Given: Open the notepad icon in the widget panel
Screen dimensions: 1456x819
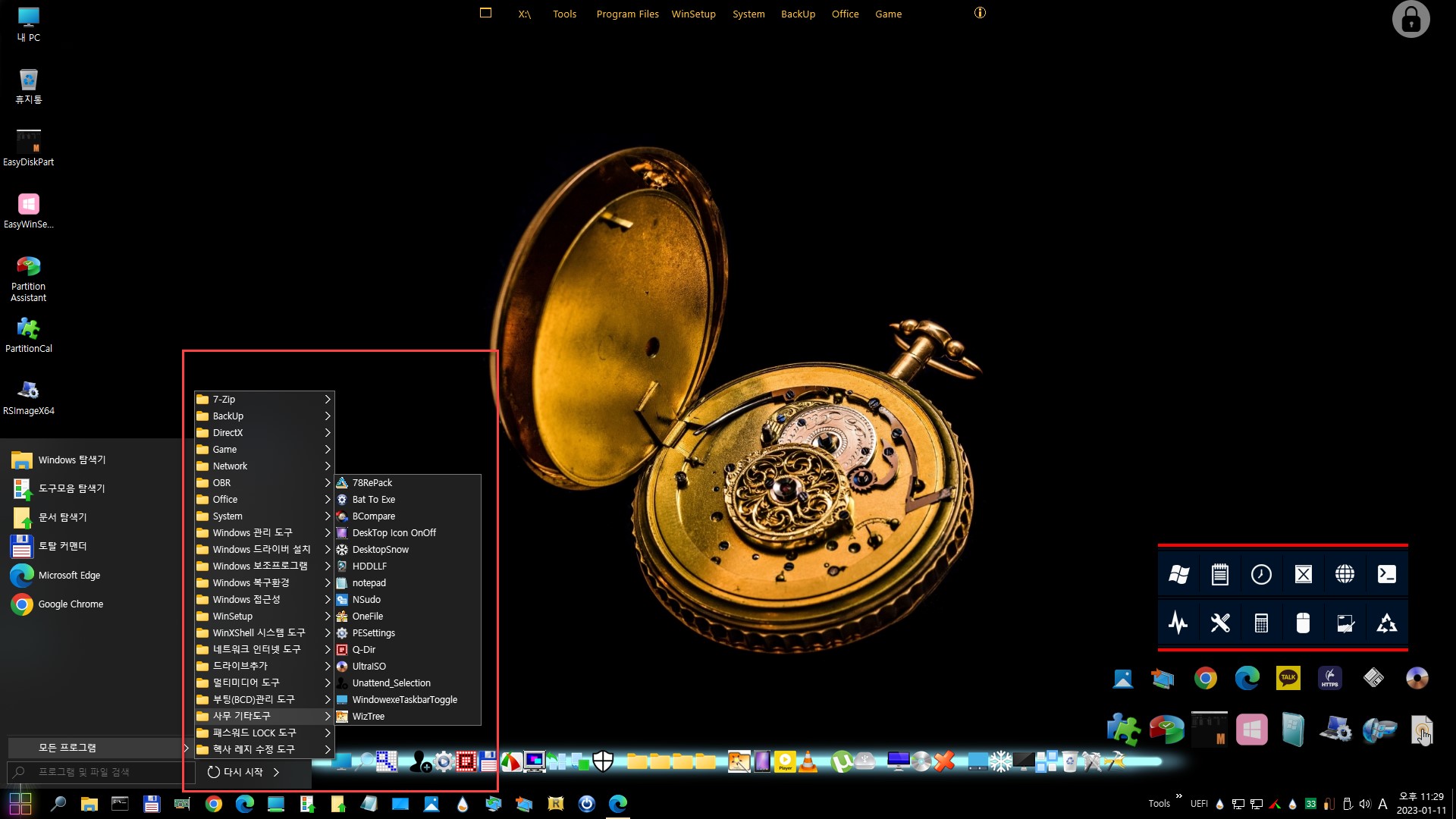Looking at the screenshot, I should [1219, 575].
